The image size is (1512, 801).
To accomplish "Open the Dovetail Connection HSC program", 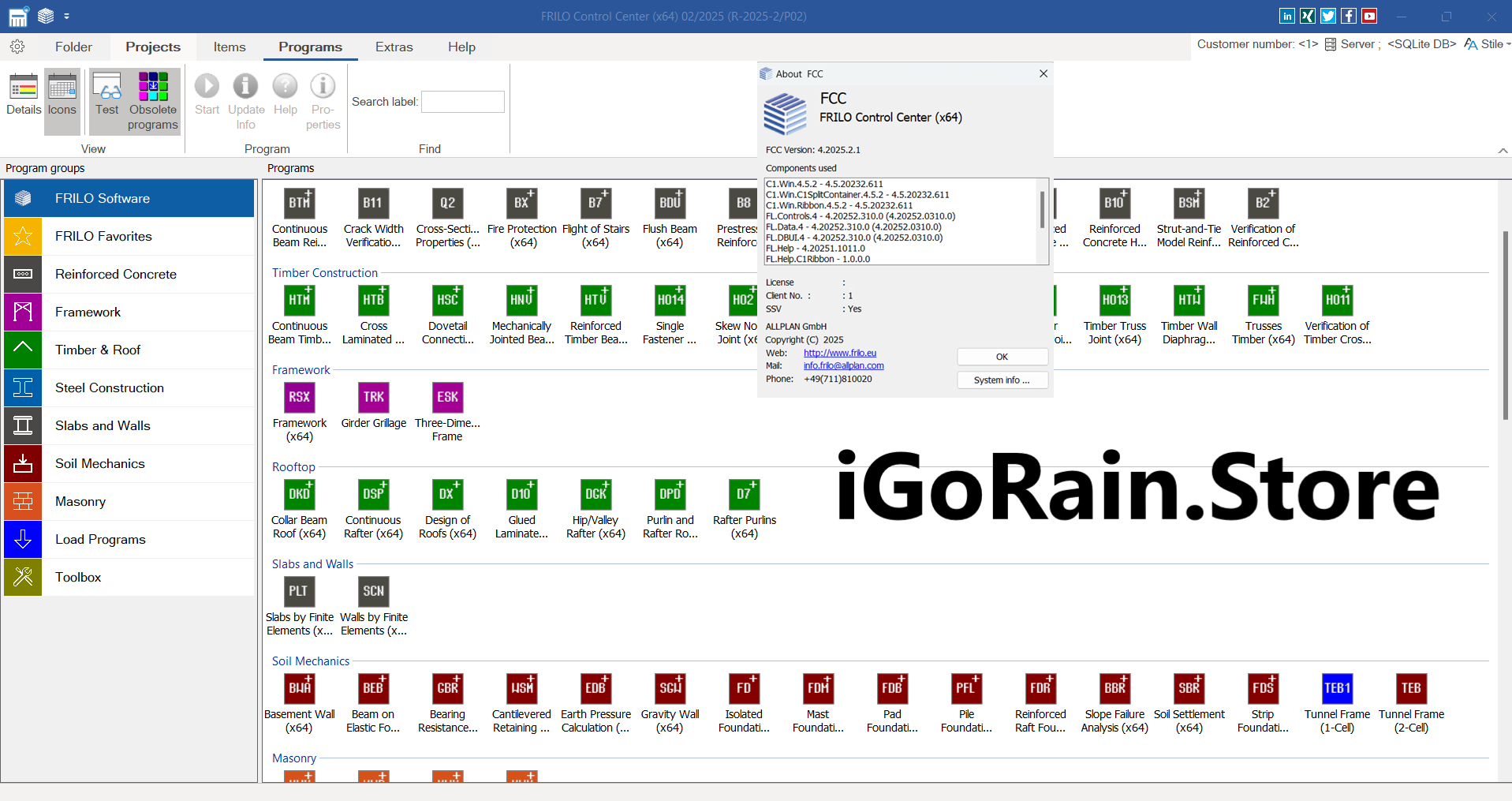I will pyautogui.click(x=447, y=301).
